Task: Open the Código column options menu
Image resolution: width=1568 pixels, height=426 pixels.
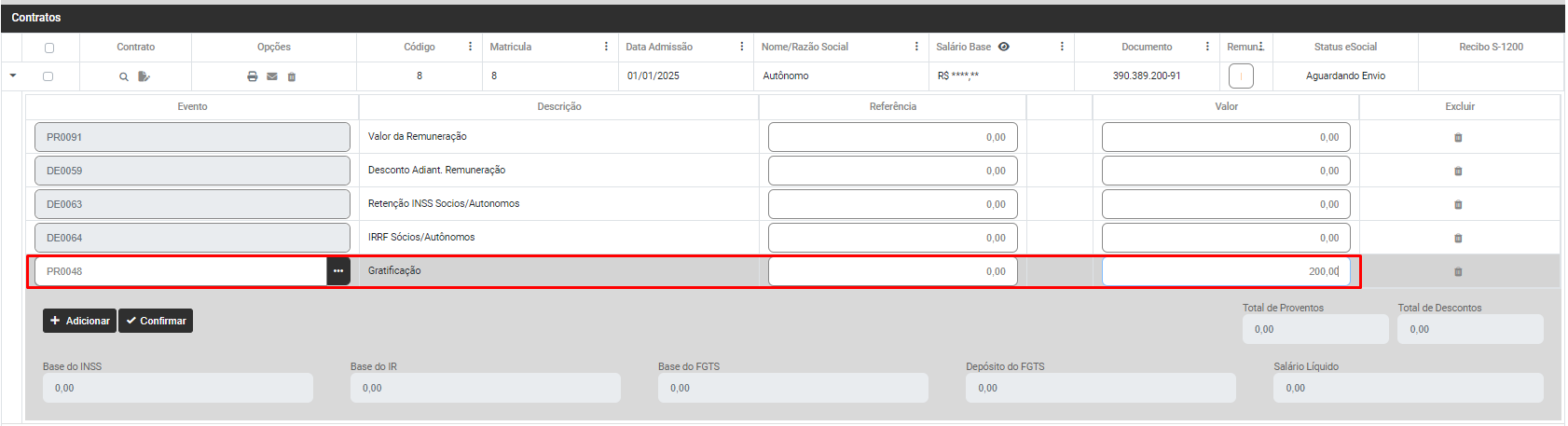Action: [470, 47]
